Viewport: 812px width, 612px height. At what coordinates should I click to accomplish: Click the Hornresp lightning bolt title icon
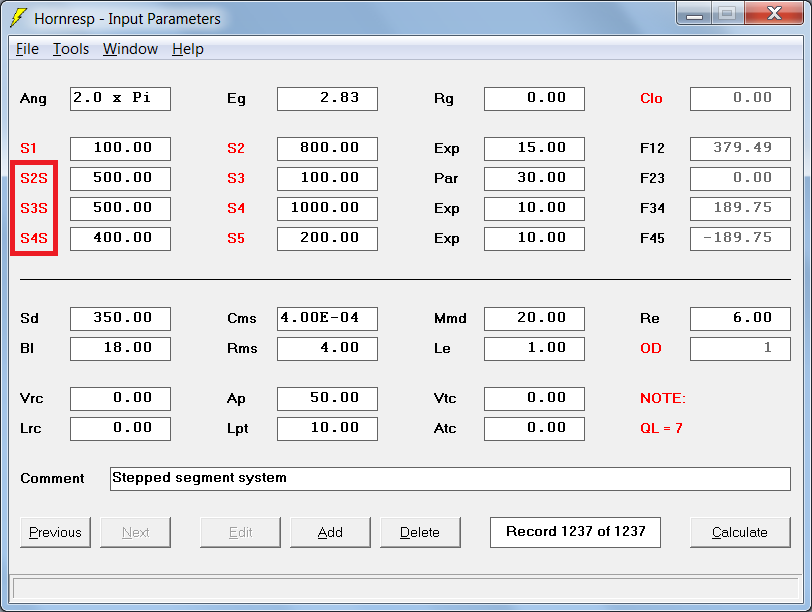19,18
